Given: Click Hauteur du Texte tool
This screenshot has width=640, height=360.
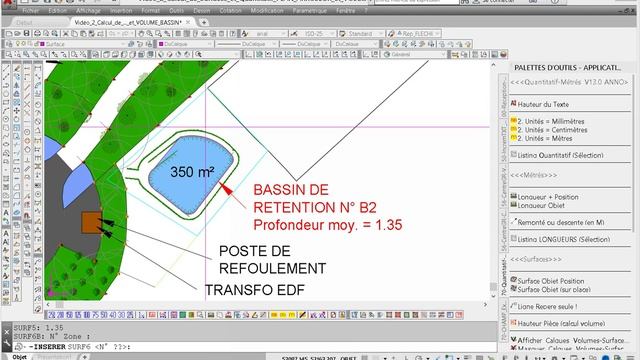Looking at the screenshot, I should [543, 104].
